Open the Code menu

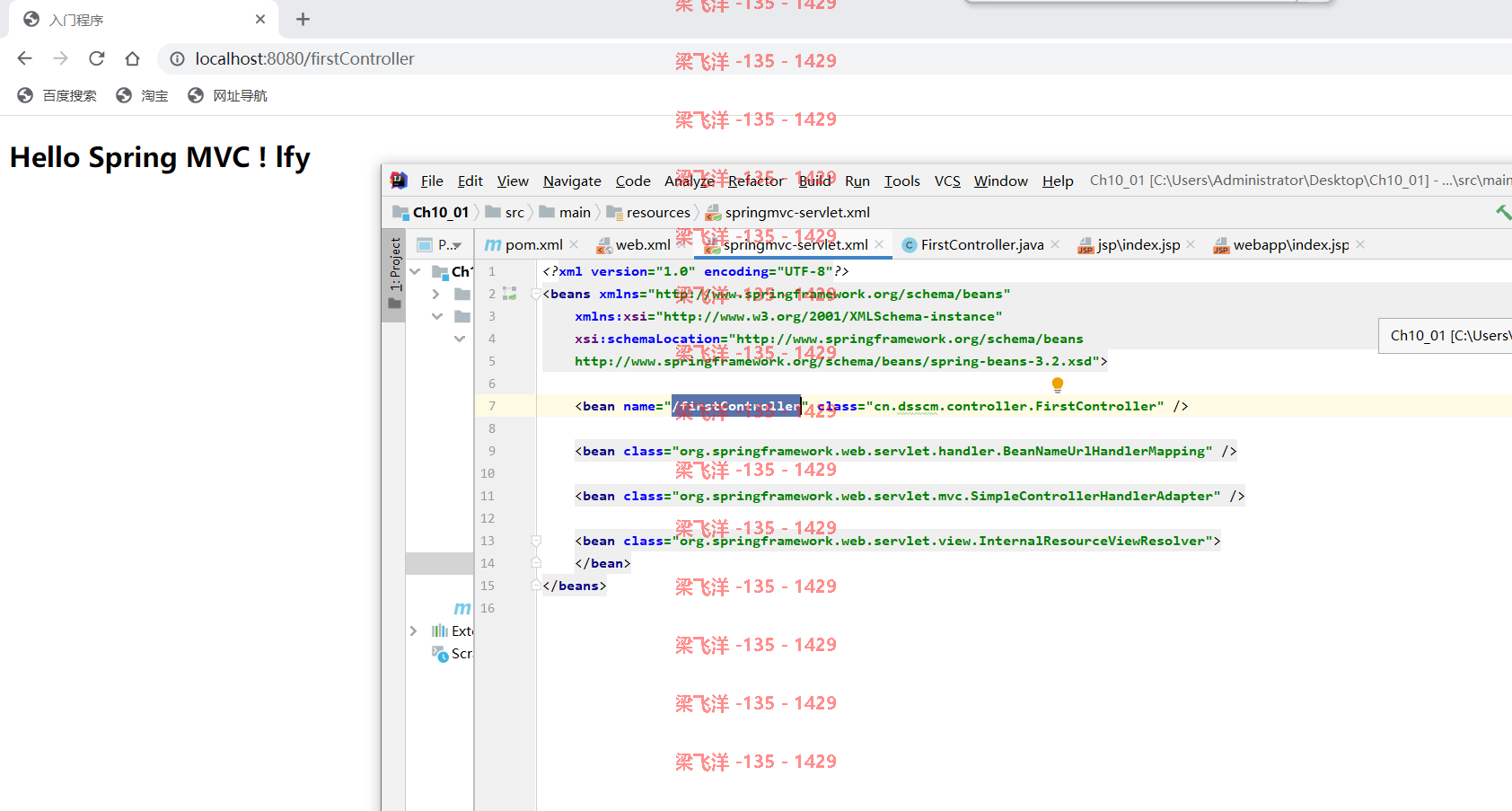[633, 181]
